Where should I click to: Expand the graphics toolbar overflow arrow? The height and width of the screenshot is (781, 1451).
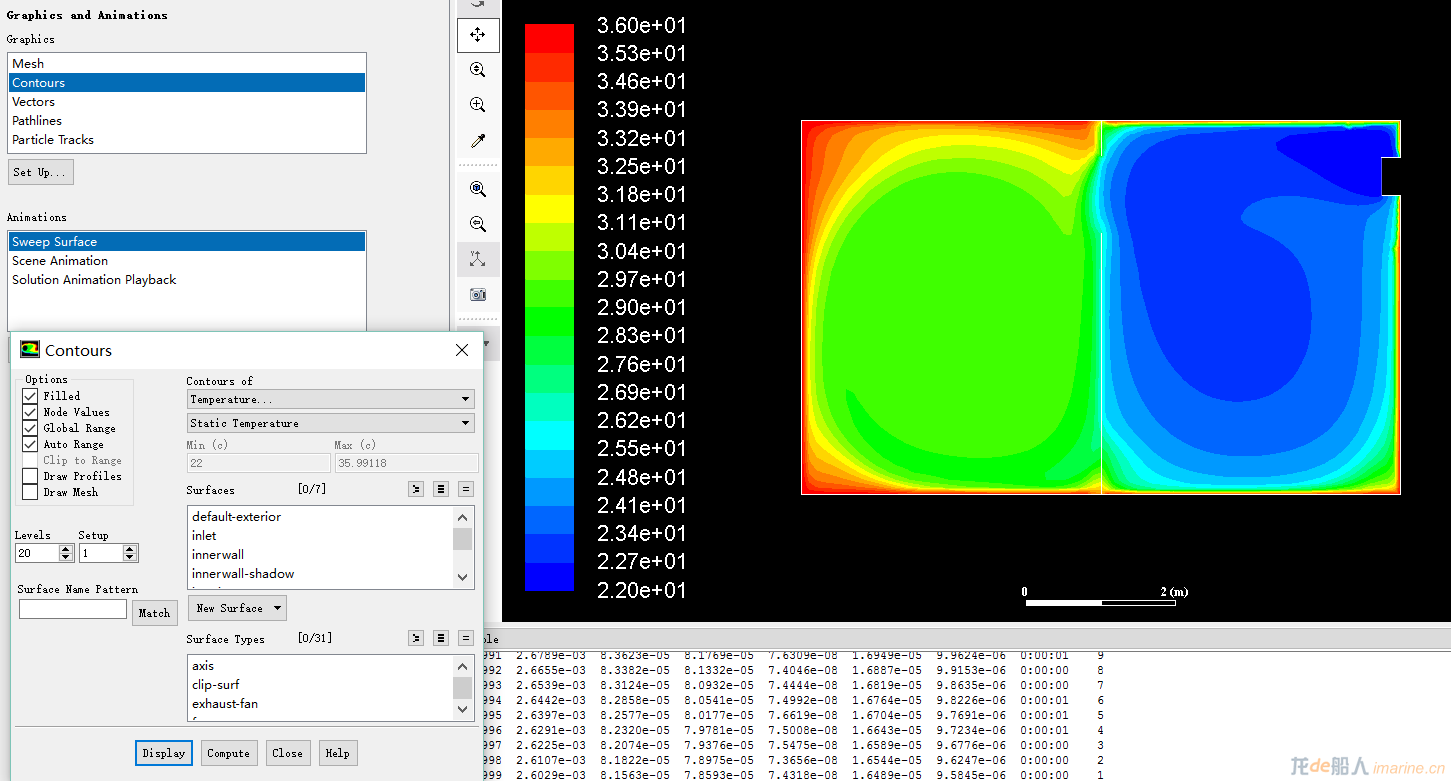486,344
